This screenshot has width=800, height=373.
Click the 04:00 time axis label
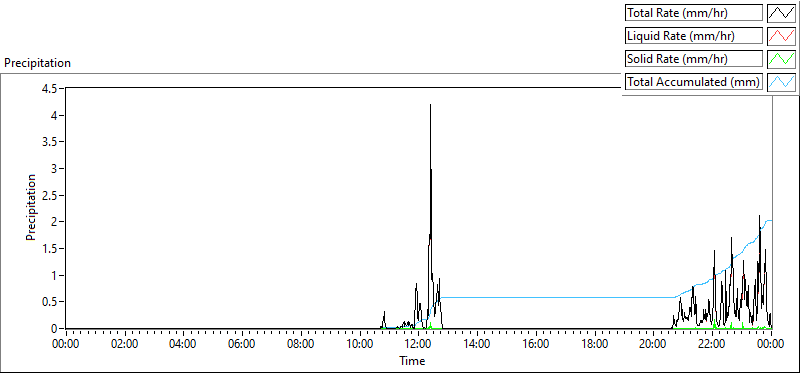point(183,344)
